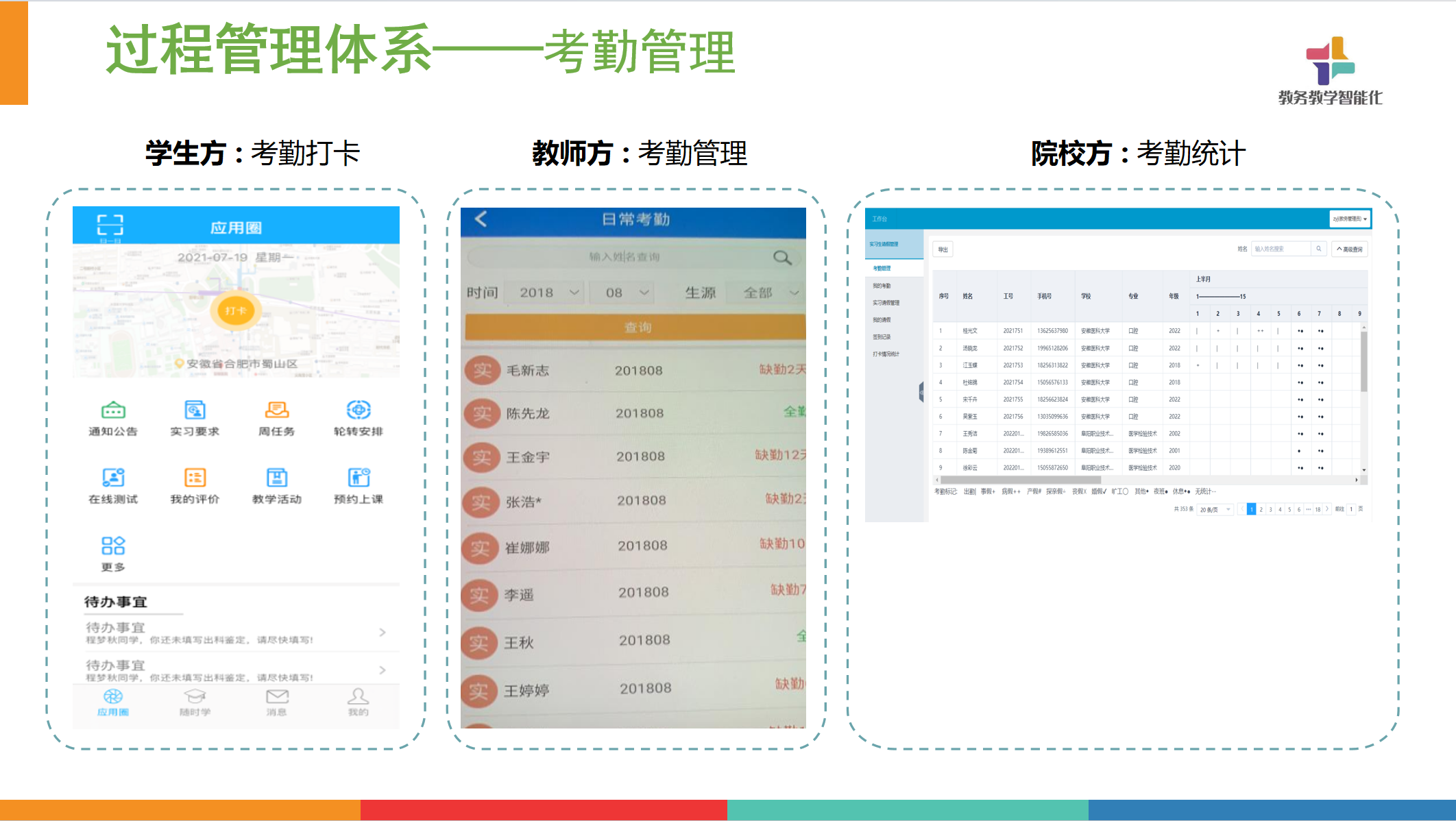Open the 更多 more apps icon
Image resolution: width=1456 pixels, height=821 pixels.
[x=113, y=546]
